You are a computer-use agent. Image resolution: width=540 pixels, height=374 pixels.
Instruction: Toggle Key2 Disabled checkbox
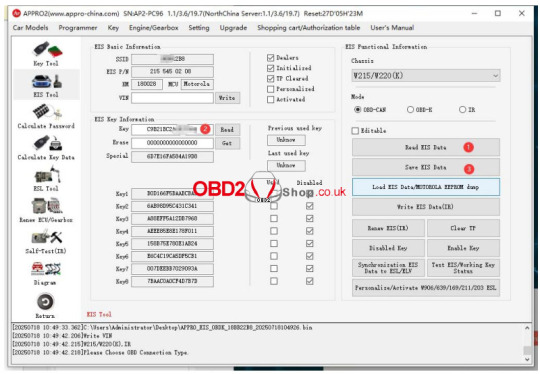pyautogui.click(x=310, y=206)
